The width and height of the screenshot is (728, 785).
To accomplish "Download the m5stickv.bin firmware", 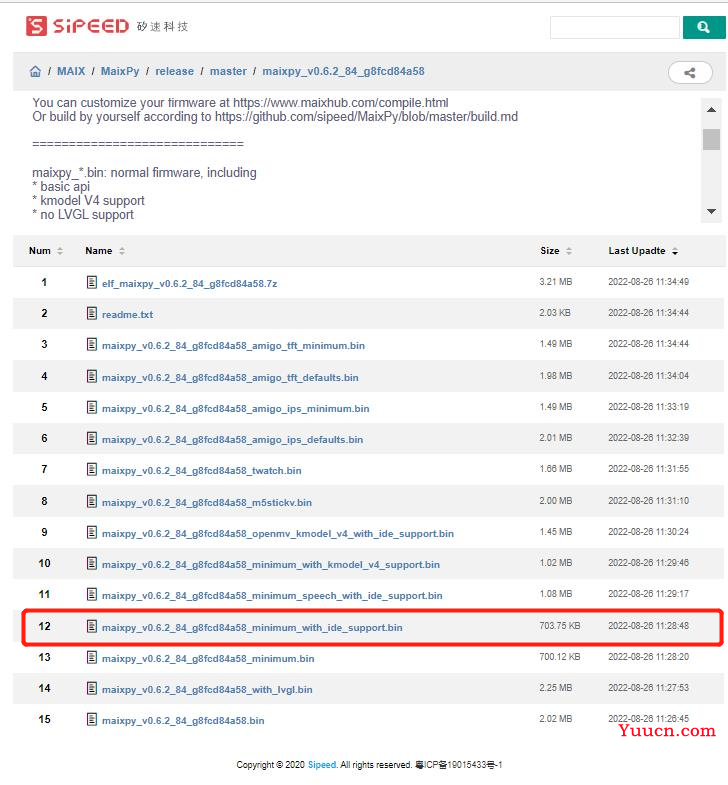I will [207, 503].
